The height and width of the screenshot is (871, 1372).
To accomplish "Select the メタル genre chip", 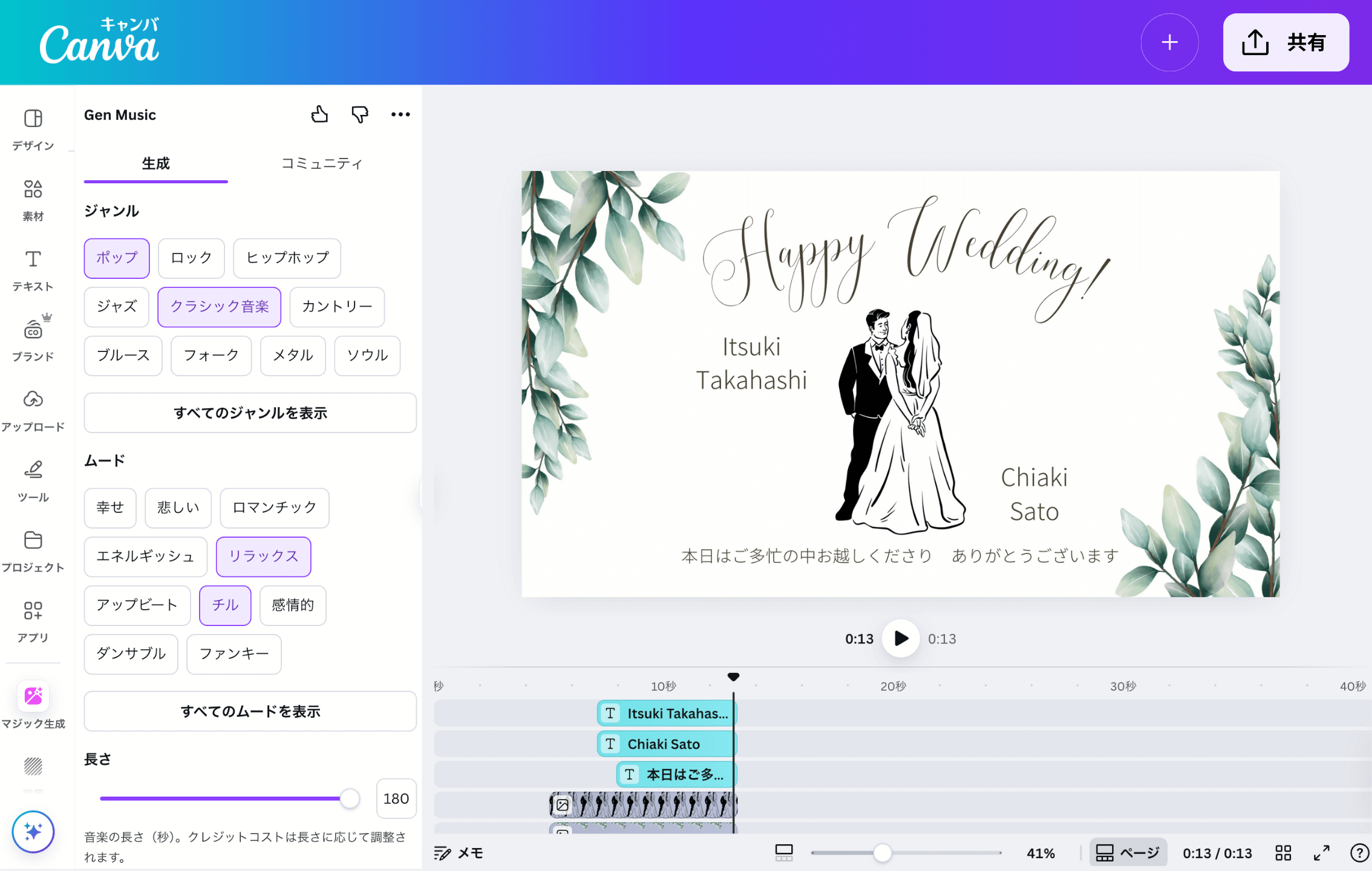I will click(x=293, y=356).
